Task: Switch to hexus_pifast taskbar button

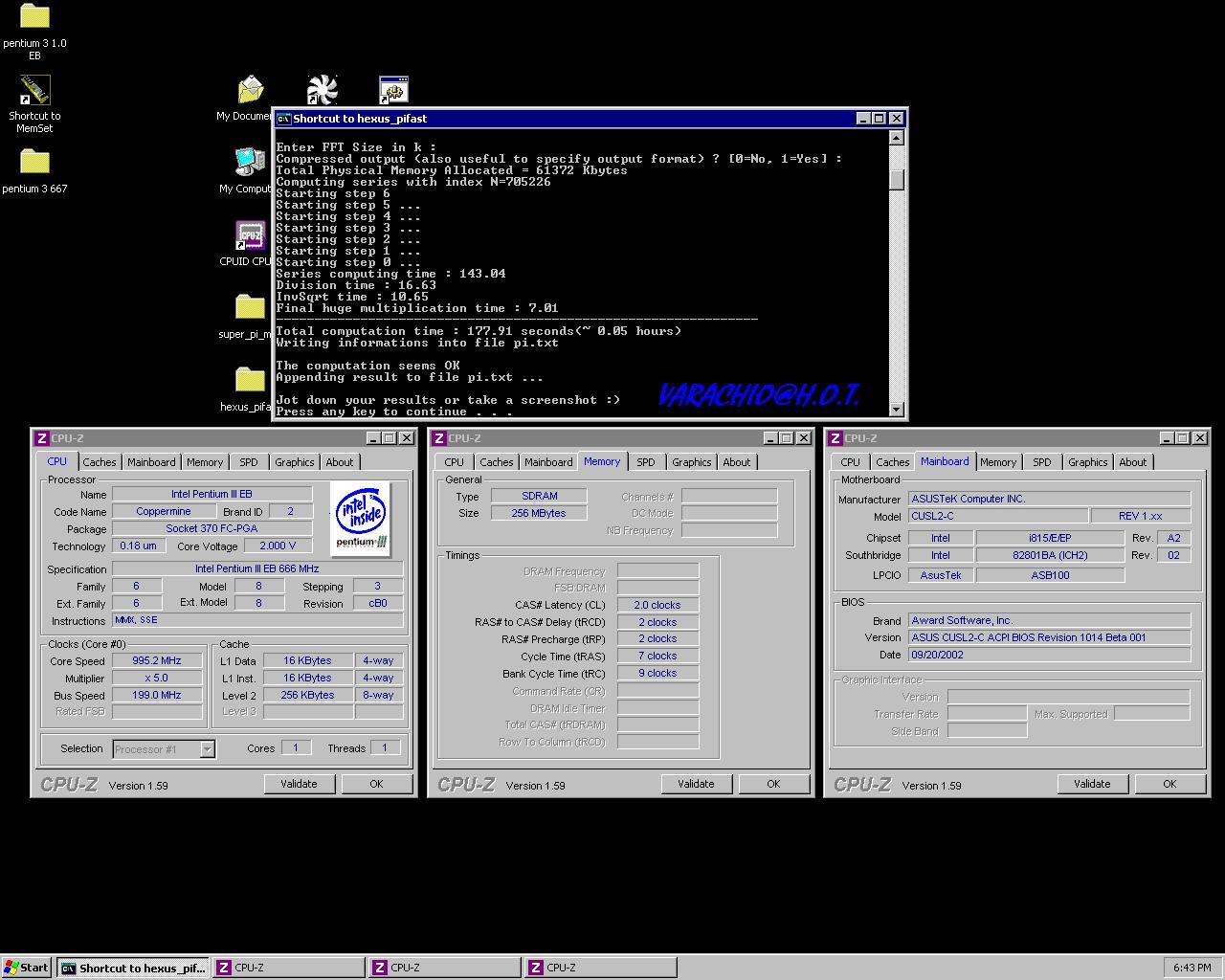Action: coord(133,968)
